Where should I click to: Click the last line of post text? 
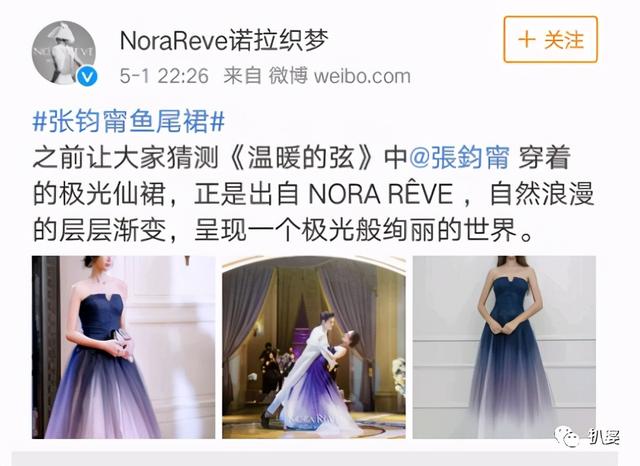click(283, 231)
